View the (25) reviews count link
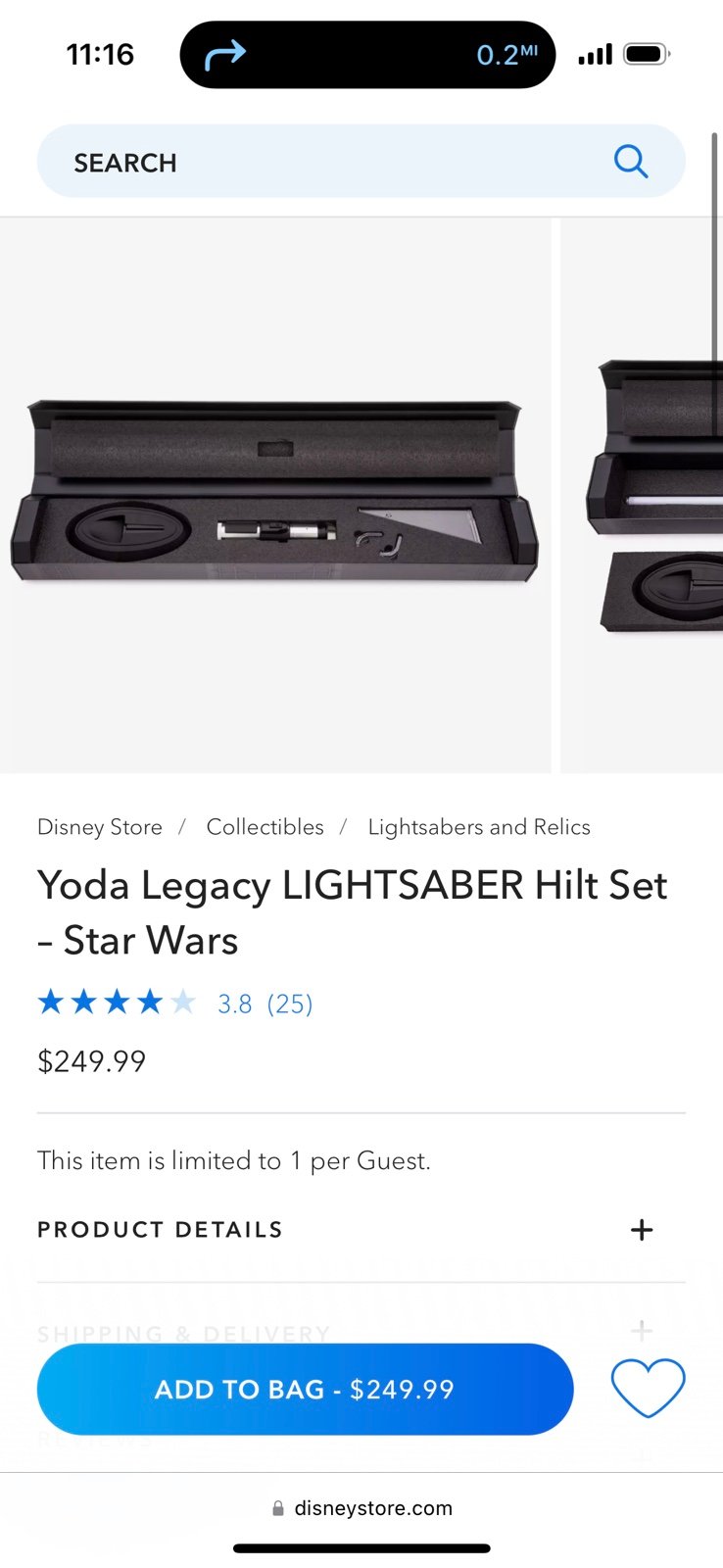The width and height of the screenshot is (723, 1568). coord(289,1004)
